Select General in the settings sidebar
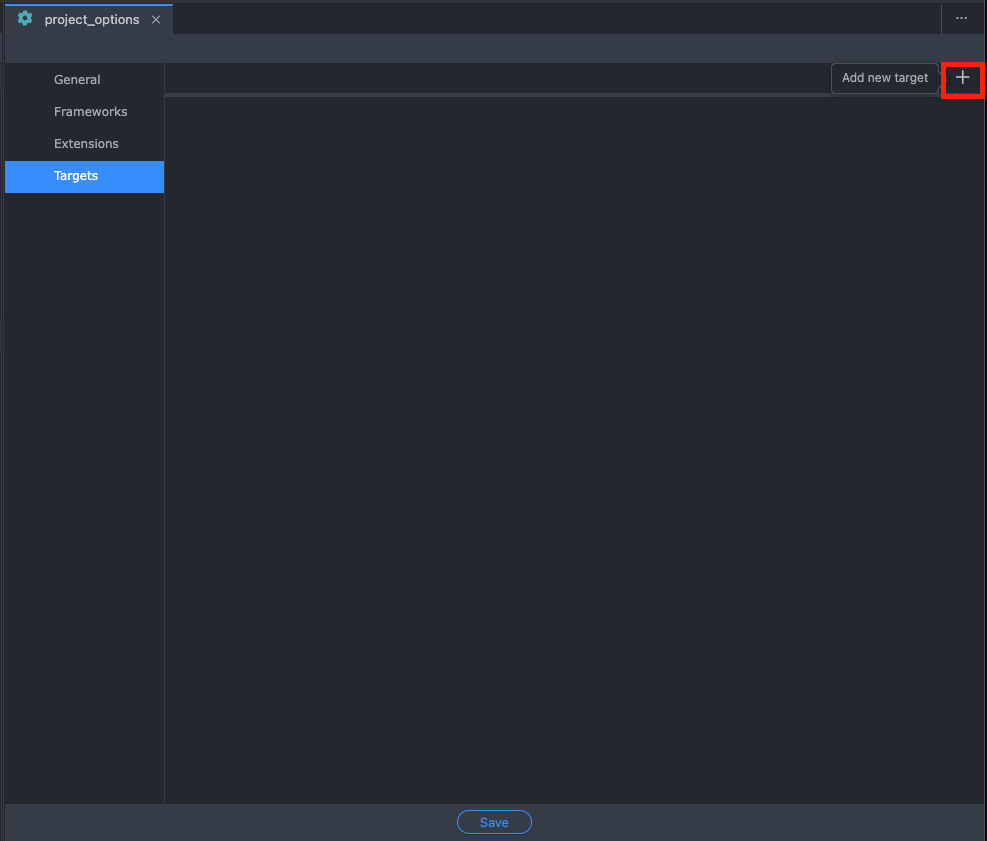The image size is (987, 841). point(77,79)
